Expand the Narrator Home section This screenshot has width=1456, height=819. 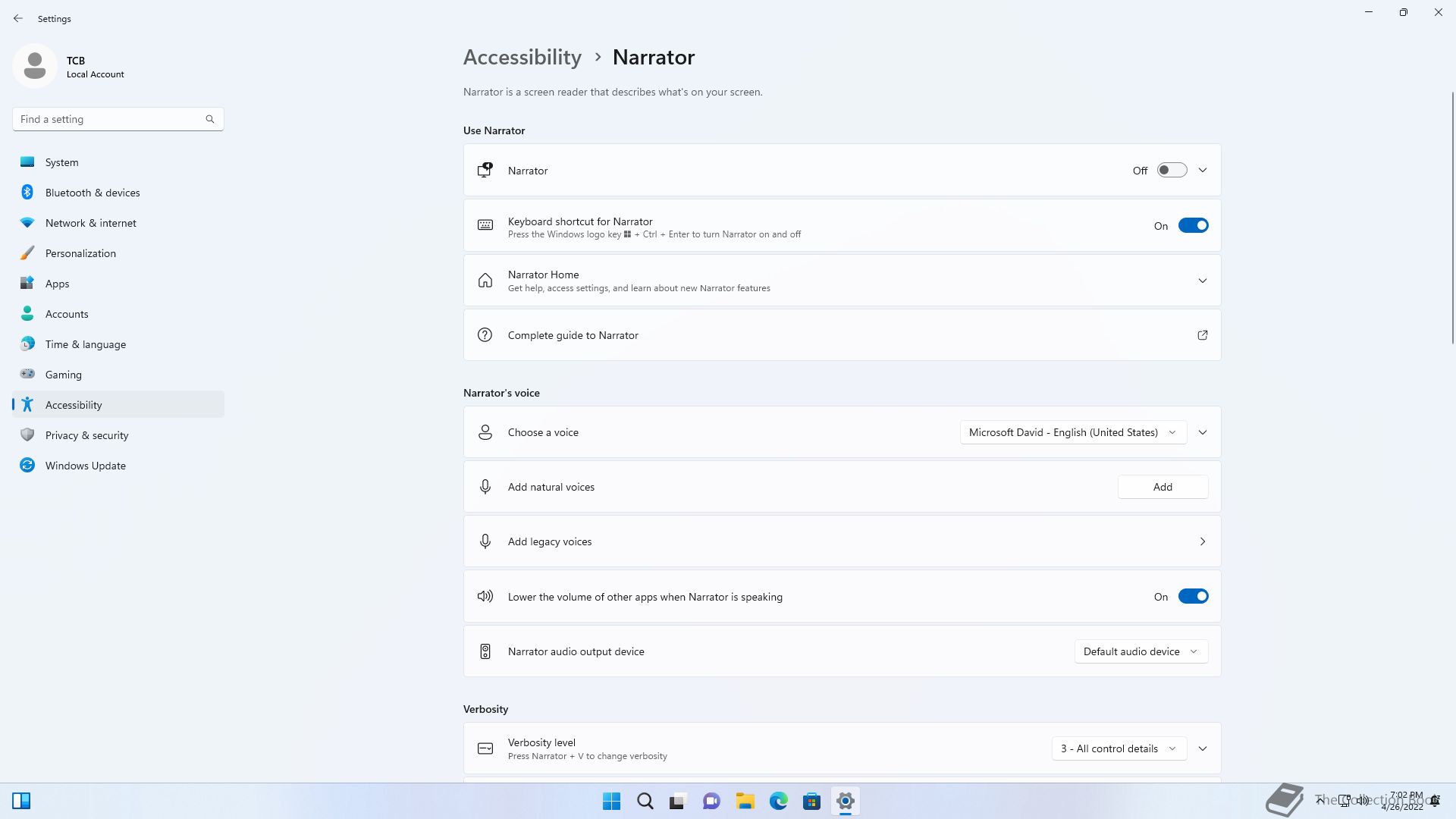click(1203, 281)
